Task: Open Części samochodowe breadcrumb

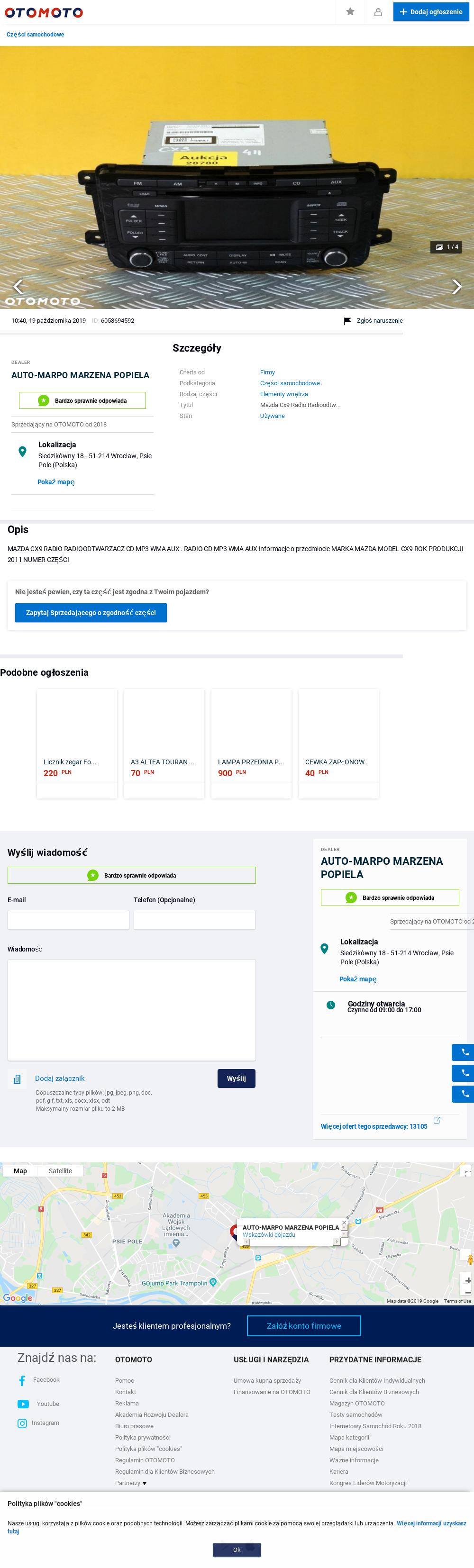Action: (x=36, y=35)
